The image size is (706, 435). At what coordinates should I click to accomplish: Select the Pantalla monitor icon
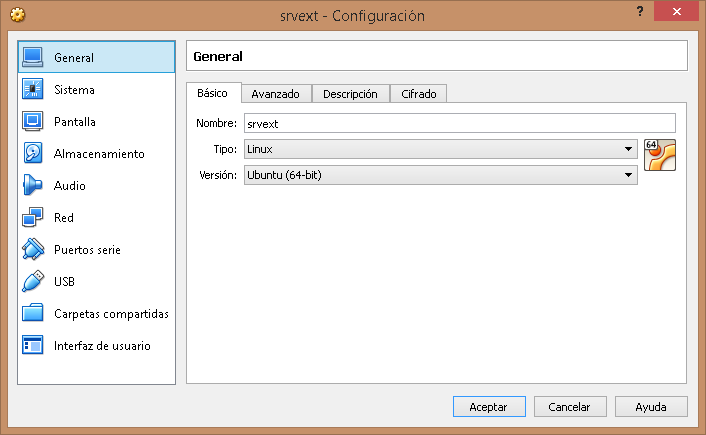click(33, 122)
